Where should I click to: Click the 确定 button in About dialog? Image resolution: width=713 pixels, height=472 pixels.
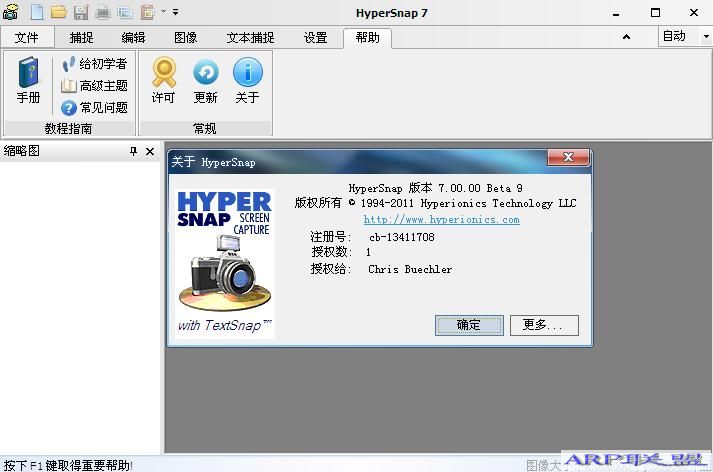(x=469, y=325)
